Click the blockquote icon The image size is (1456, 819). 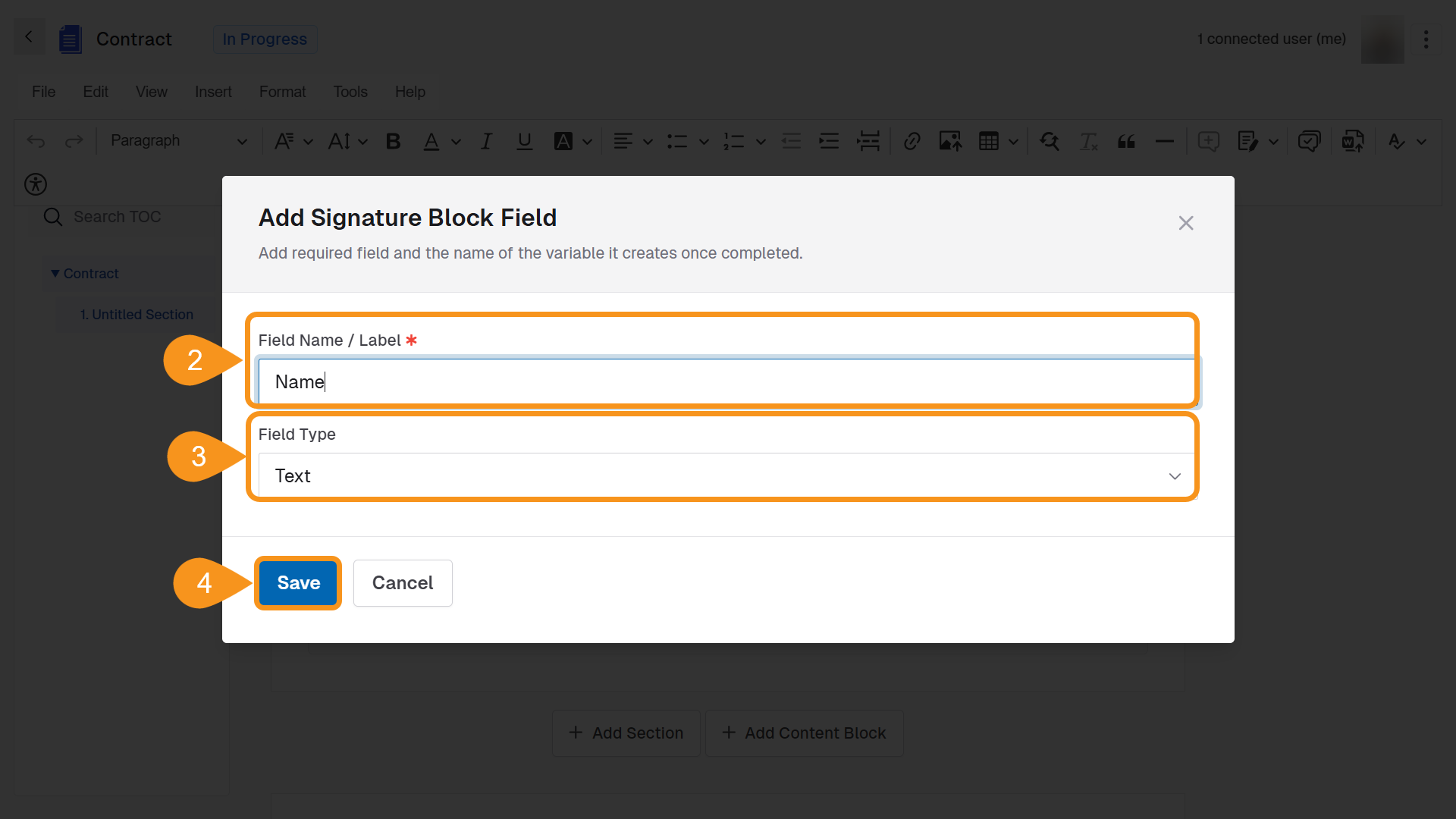(1126, 141)
